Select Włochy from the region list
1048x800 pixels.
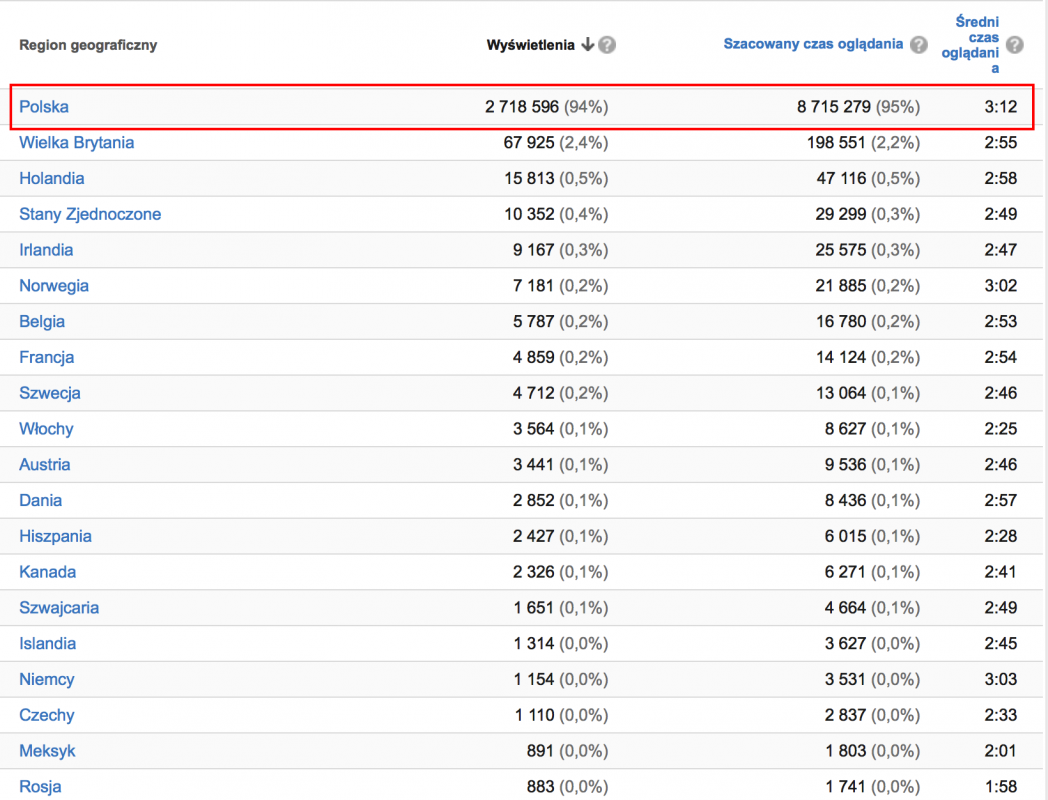click(x=46, y=429)
